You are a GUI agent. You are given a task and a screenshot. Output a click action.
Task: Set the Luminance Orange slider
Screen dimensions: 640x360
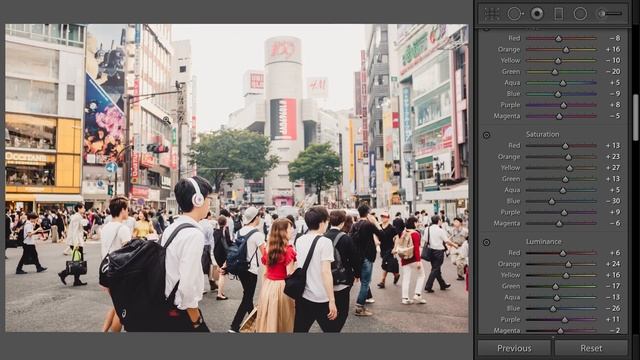click(x=561, y=264)
